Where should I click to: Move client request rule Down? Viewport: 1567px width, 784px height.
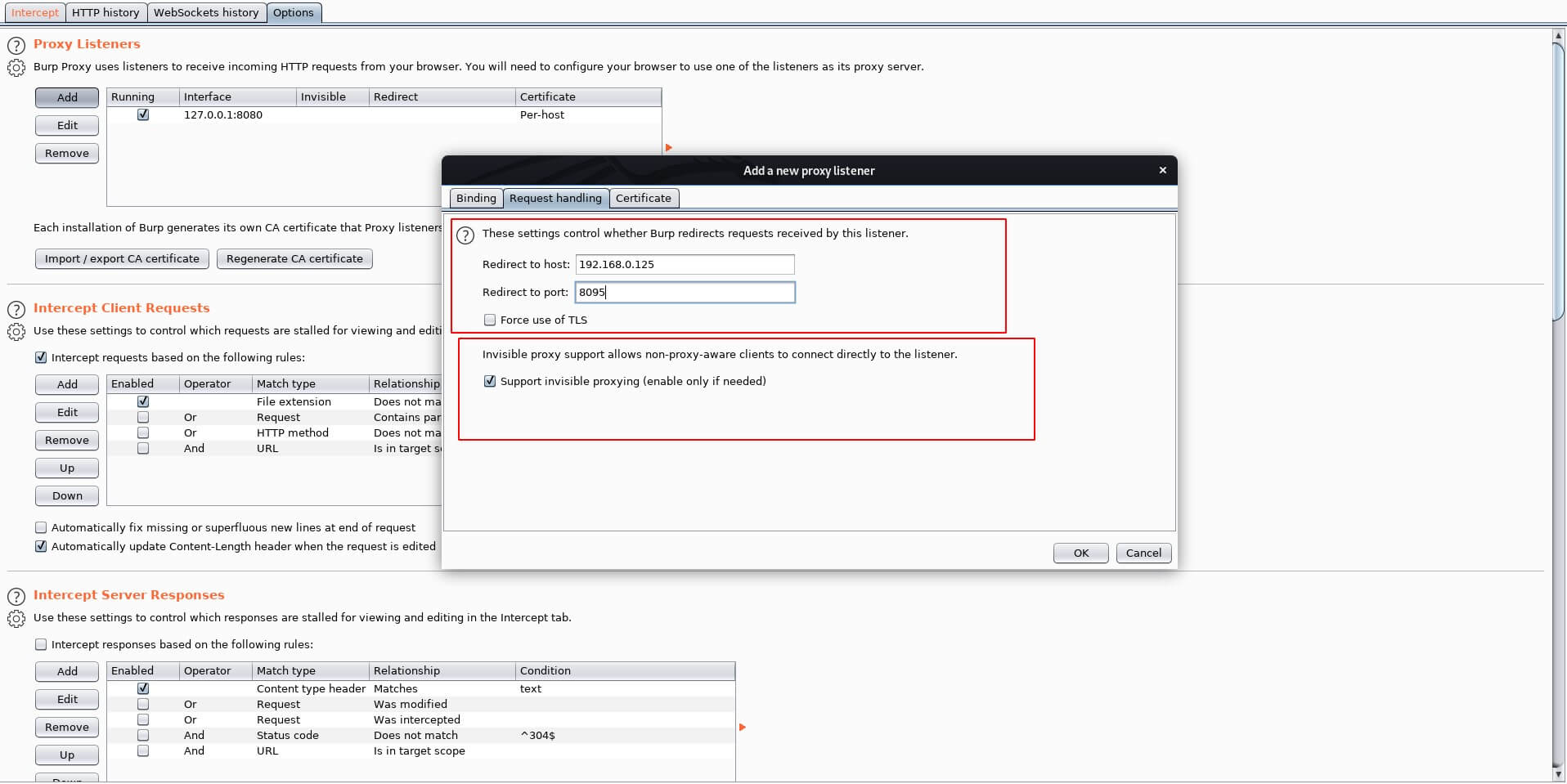[67, 495]
